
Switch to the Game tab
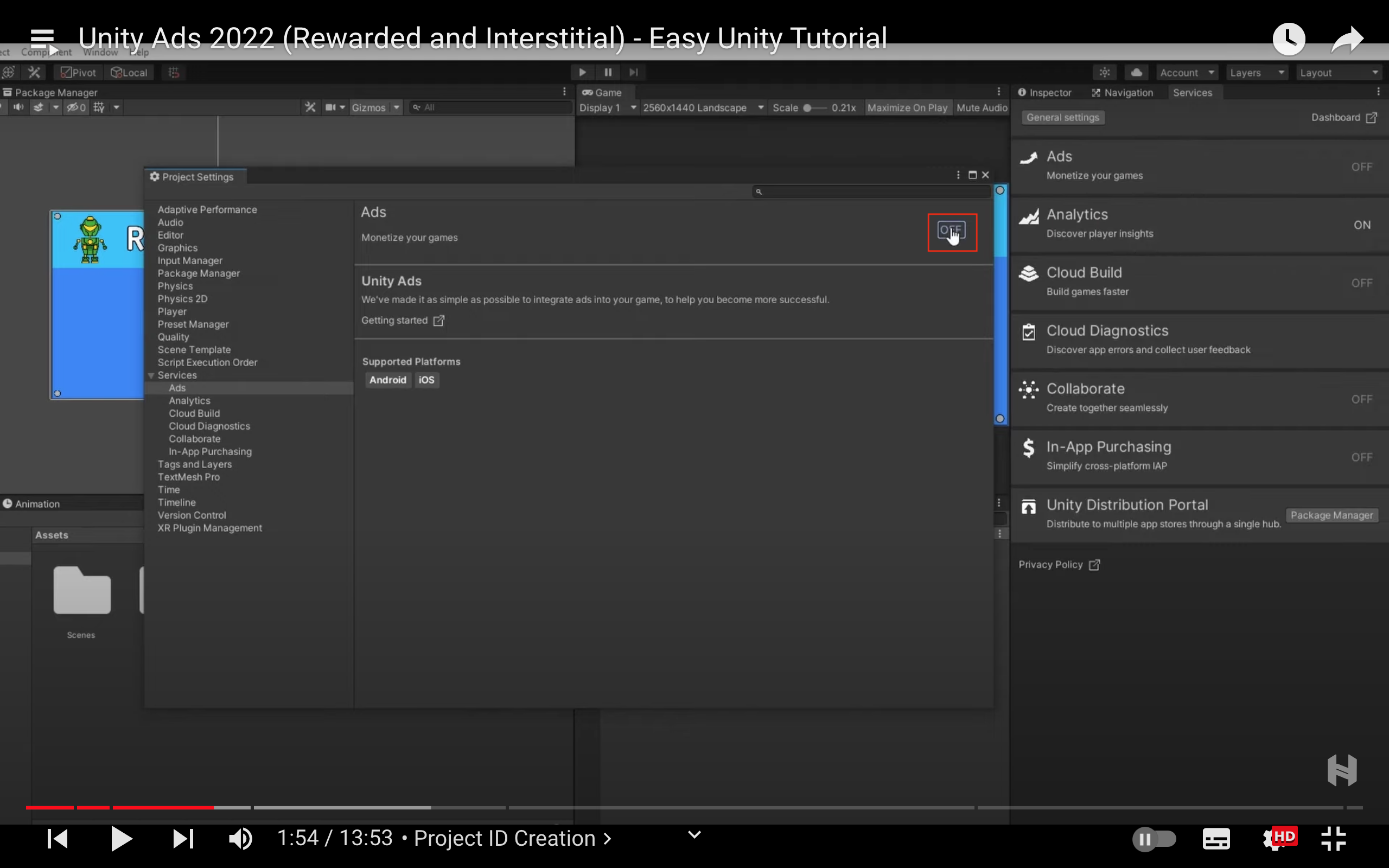coord(602,92)
